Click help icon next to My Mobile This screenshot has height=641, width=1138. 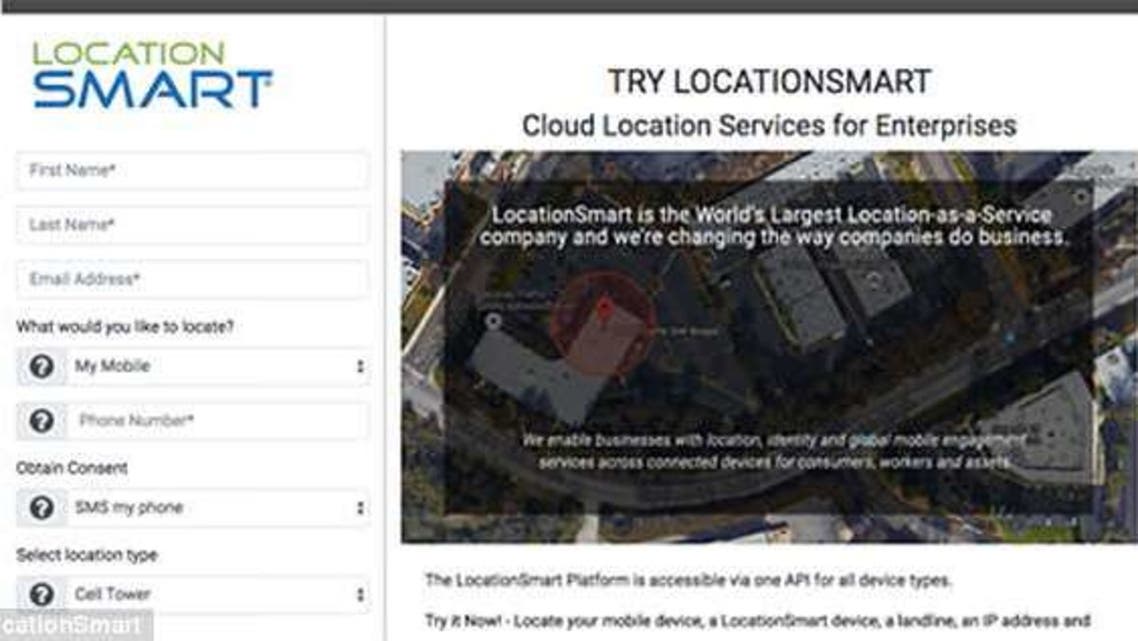pos(41,366)
